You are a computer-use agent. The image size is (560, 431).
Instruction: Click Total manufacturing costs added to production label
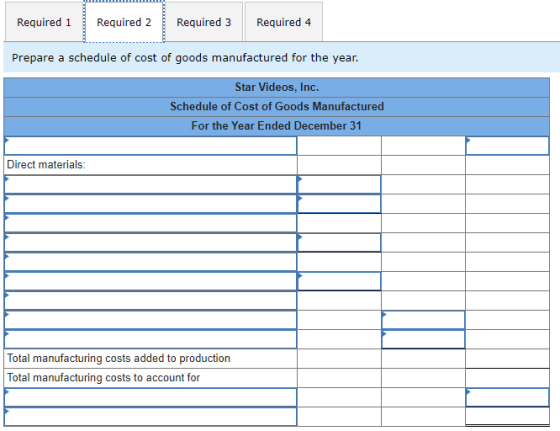coord(119,358)
